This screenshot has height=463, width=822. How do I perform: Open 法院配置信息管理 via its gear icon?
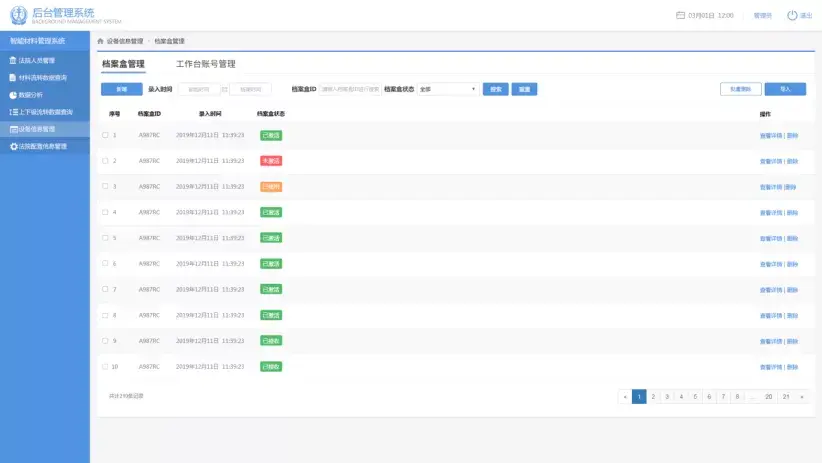point(14,146)
